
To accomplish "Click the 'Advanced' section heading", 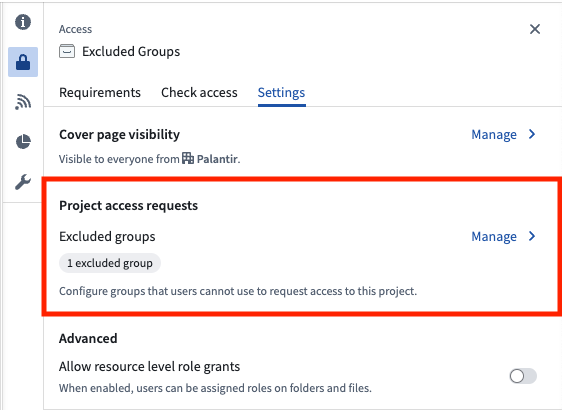I will (x=88, y=338).
